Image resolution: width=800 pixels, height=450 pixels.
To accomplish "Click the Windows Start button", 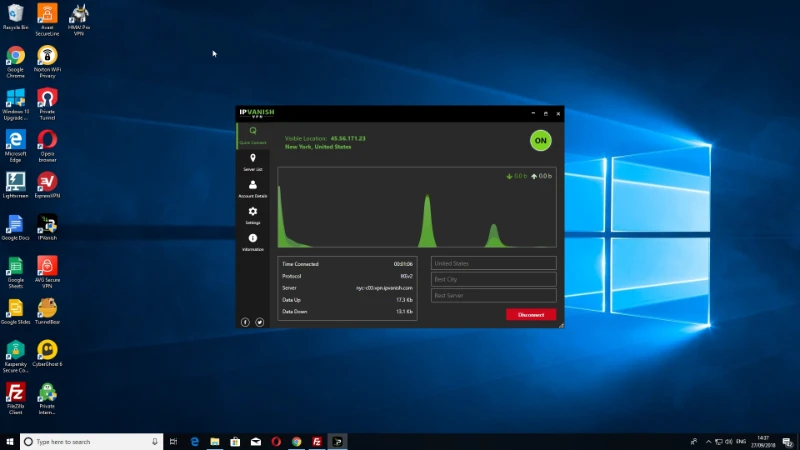I will (10, 441).
